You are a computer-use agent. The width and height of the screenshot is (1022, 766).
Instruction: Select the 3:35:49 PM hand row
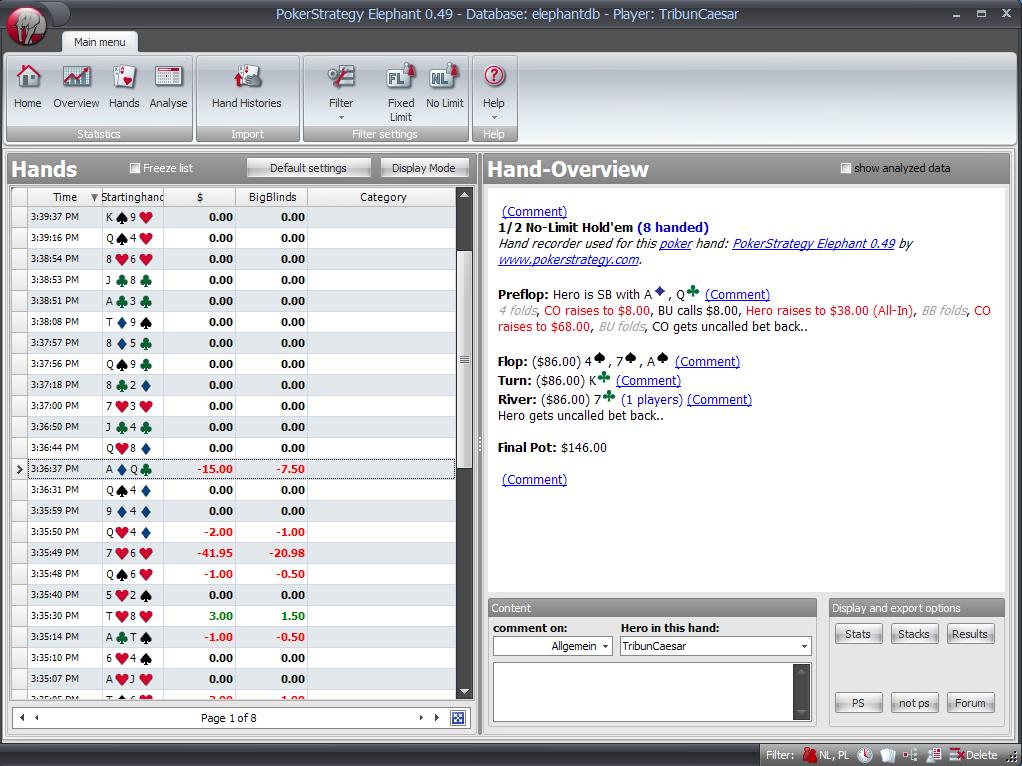coord(242,553)
